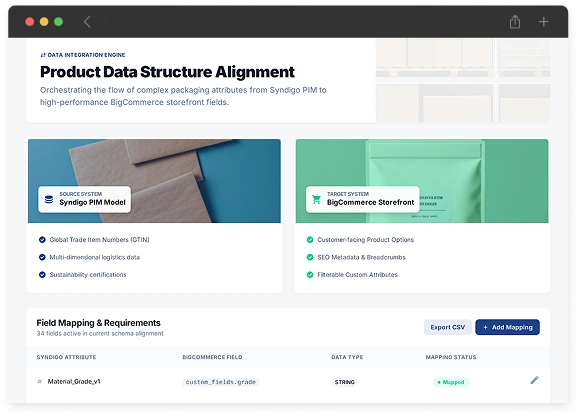Click the hash icon before Material_Grade_v1
Viewport: 579px width, 416px height.
(40, 381)
